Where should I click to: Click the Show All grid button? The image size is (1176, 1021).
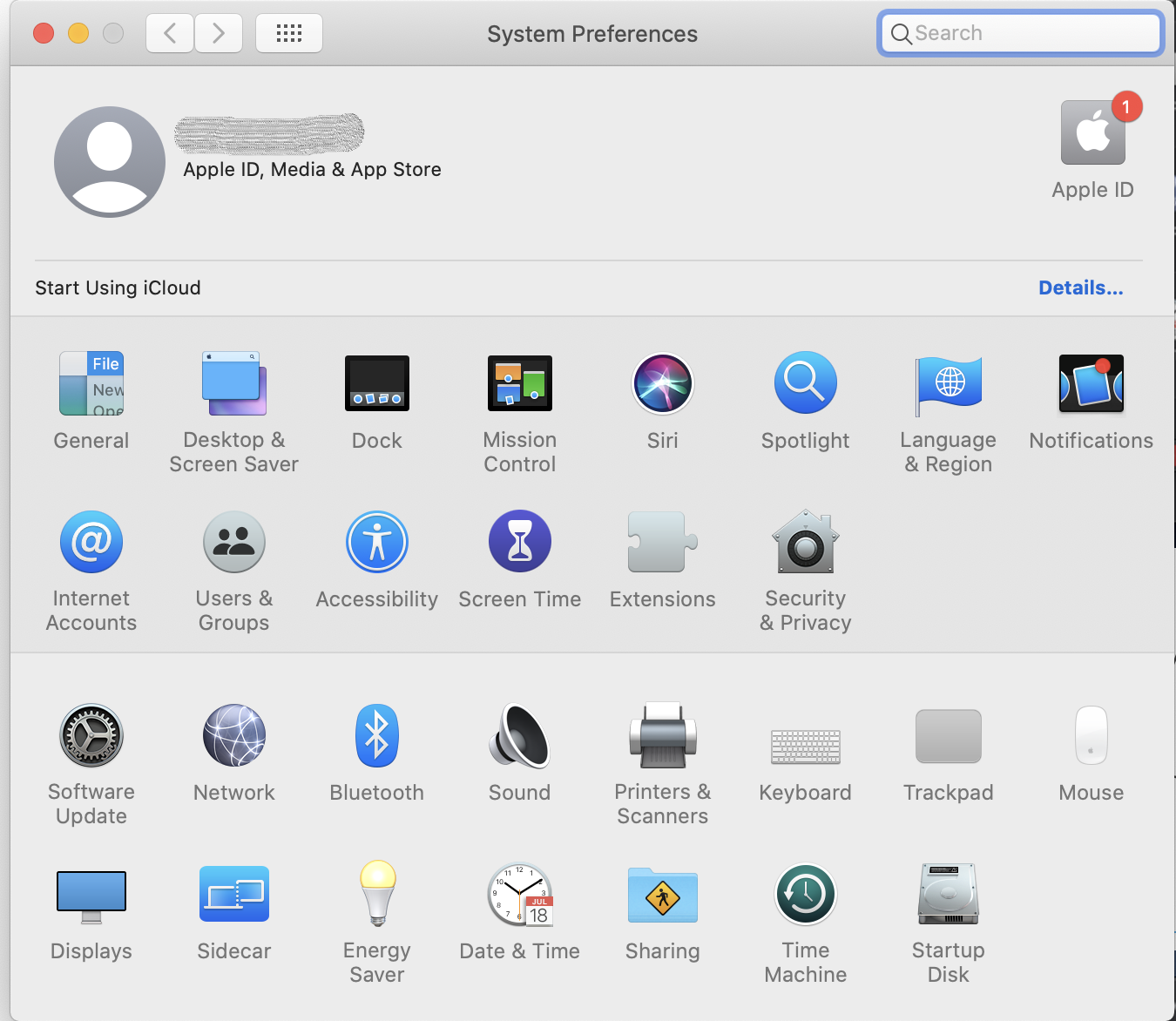click(x=289, y=33)
